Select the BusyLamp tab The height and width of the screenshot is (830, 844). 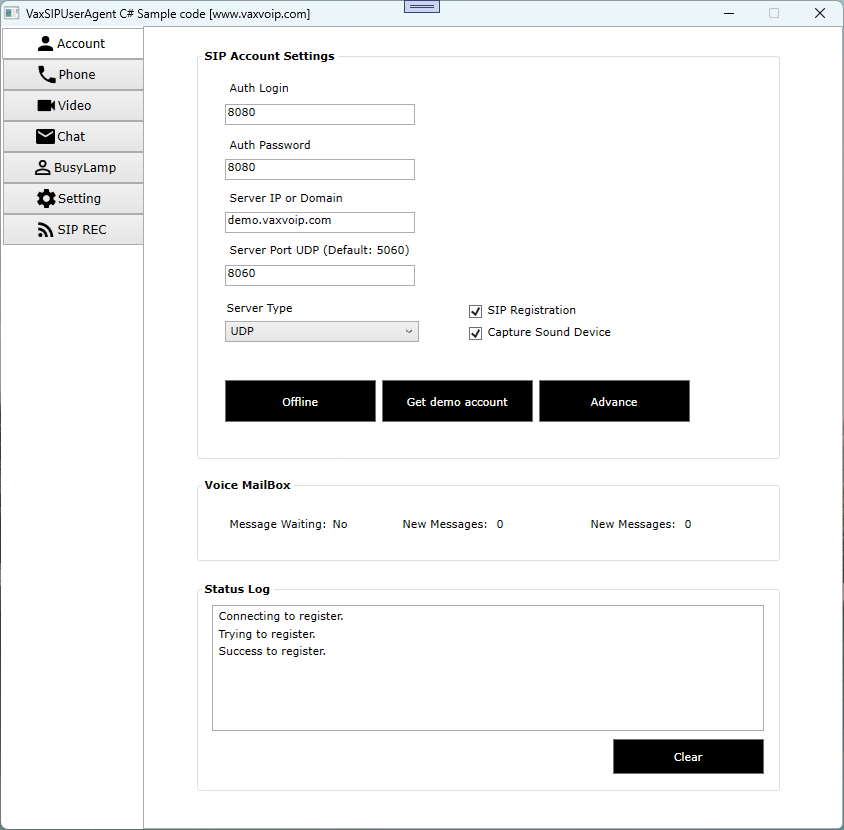point(73,168)
